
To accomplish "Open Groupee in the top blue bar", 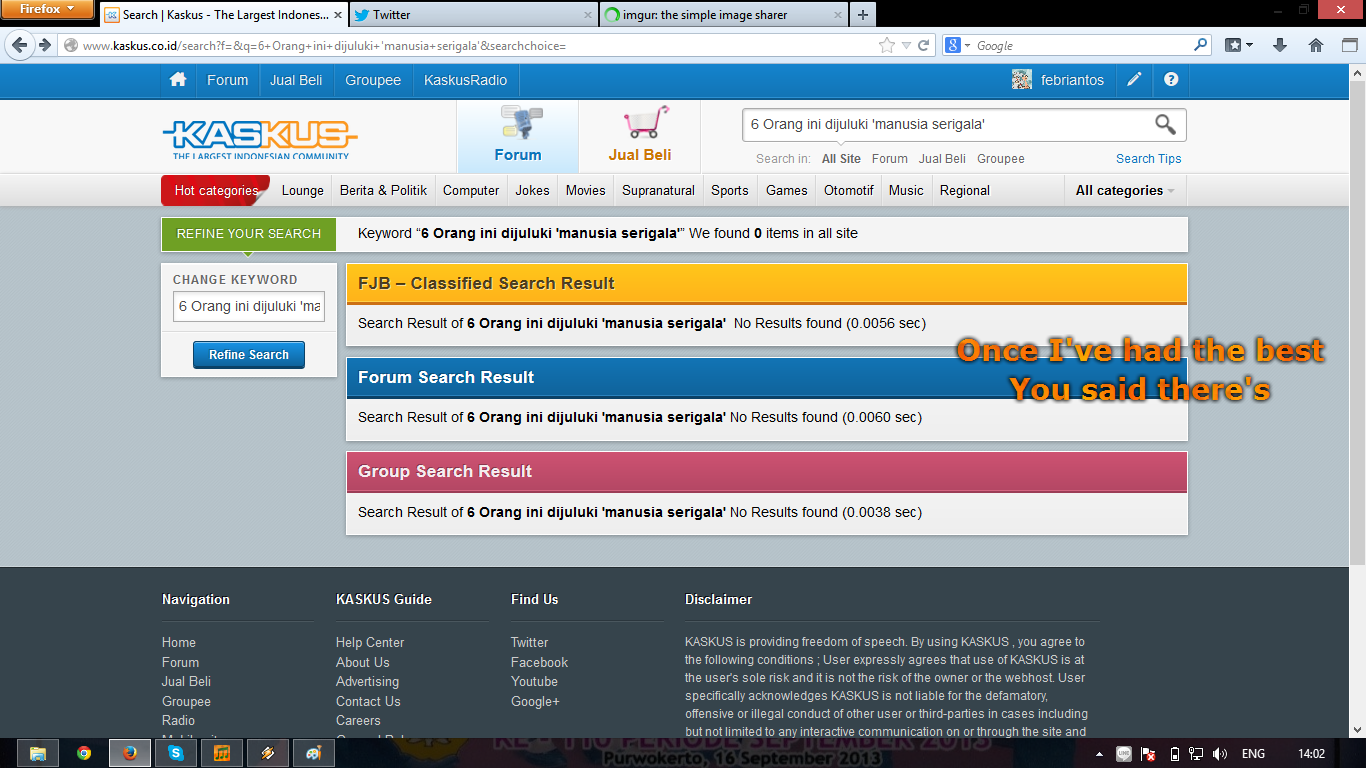I will [373, 80].
